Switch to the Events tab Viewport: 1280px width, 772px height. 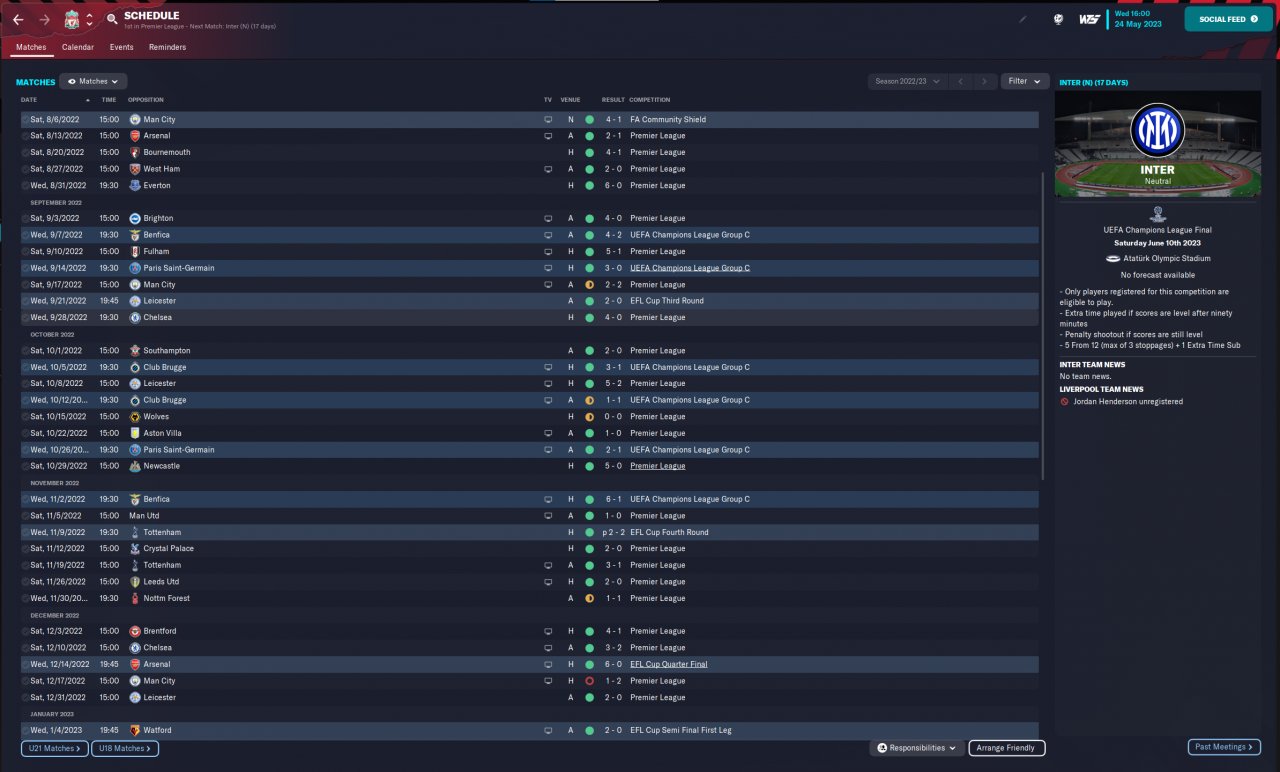pos(122,47)
